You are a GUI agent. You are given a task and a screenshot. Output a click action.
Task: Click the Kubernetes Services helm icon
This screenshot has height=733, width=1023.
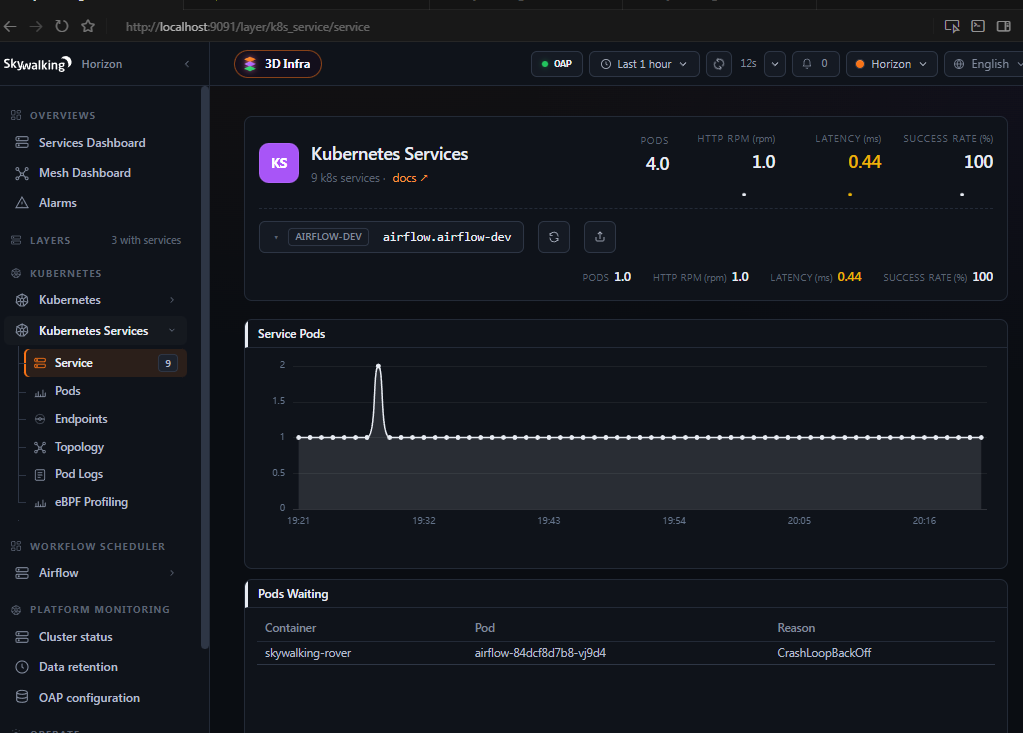[22, 331]
